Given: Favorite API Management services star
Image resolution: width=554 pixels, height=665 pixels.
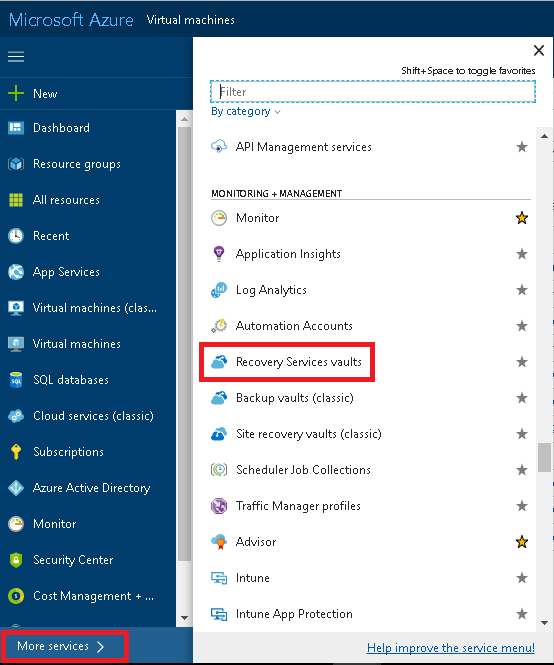Looking at the screenshot, I should (x=522, y=147).
